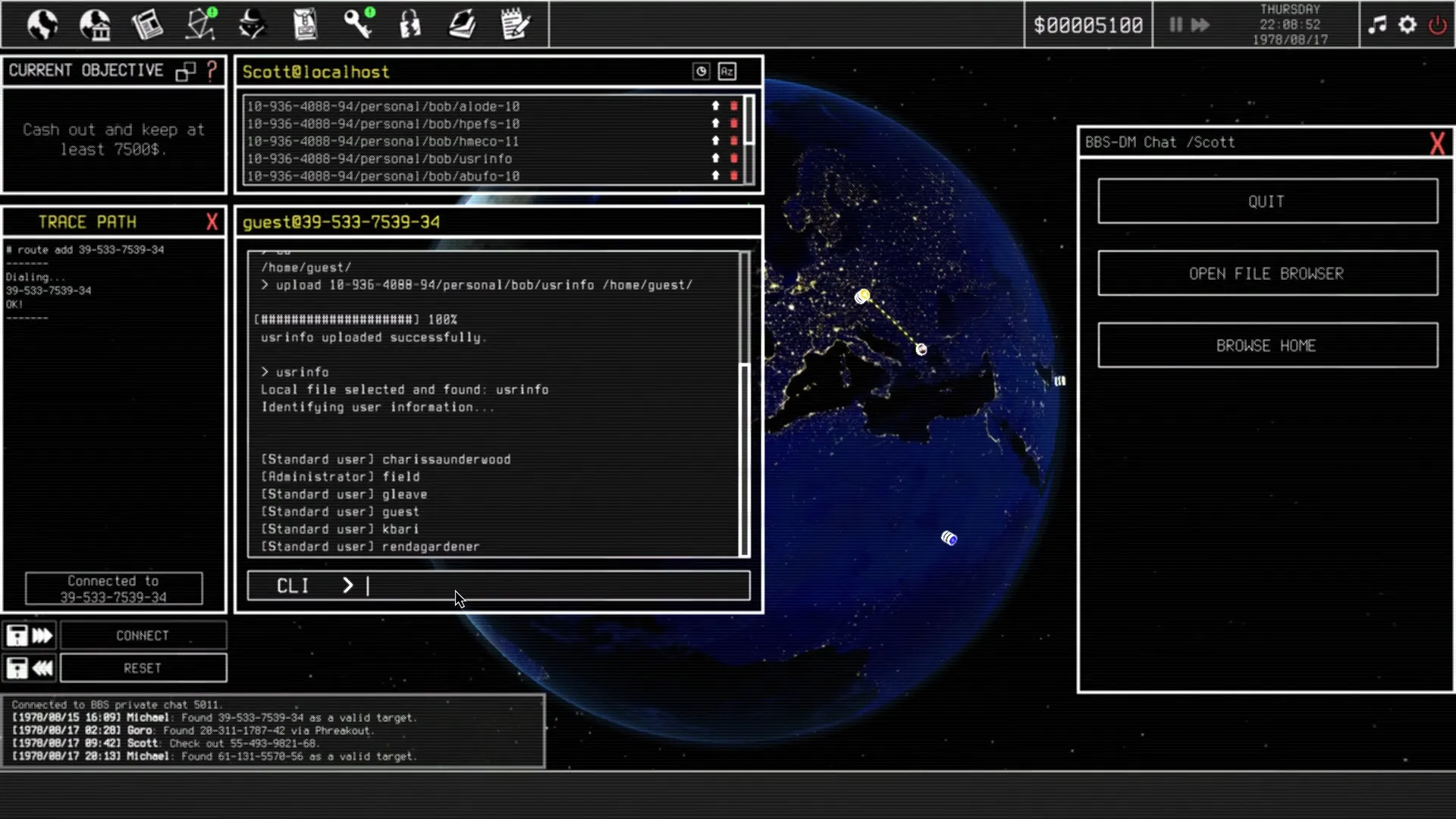
Task: Sort the file list by time via clock icon
Action: click(701, 71)
